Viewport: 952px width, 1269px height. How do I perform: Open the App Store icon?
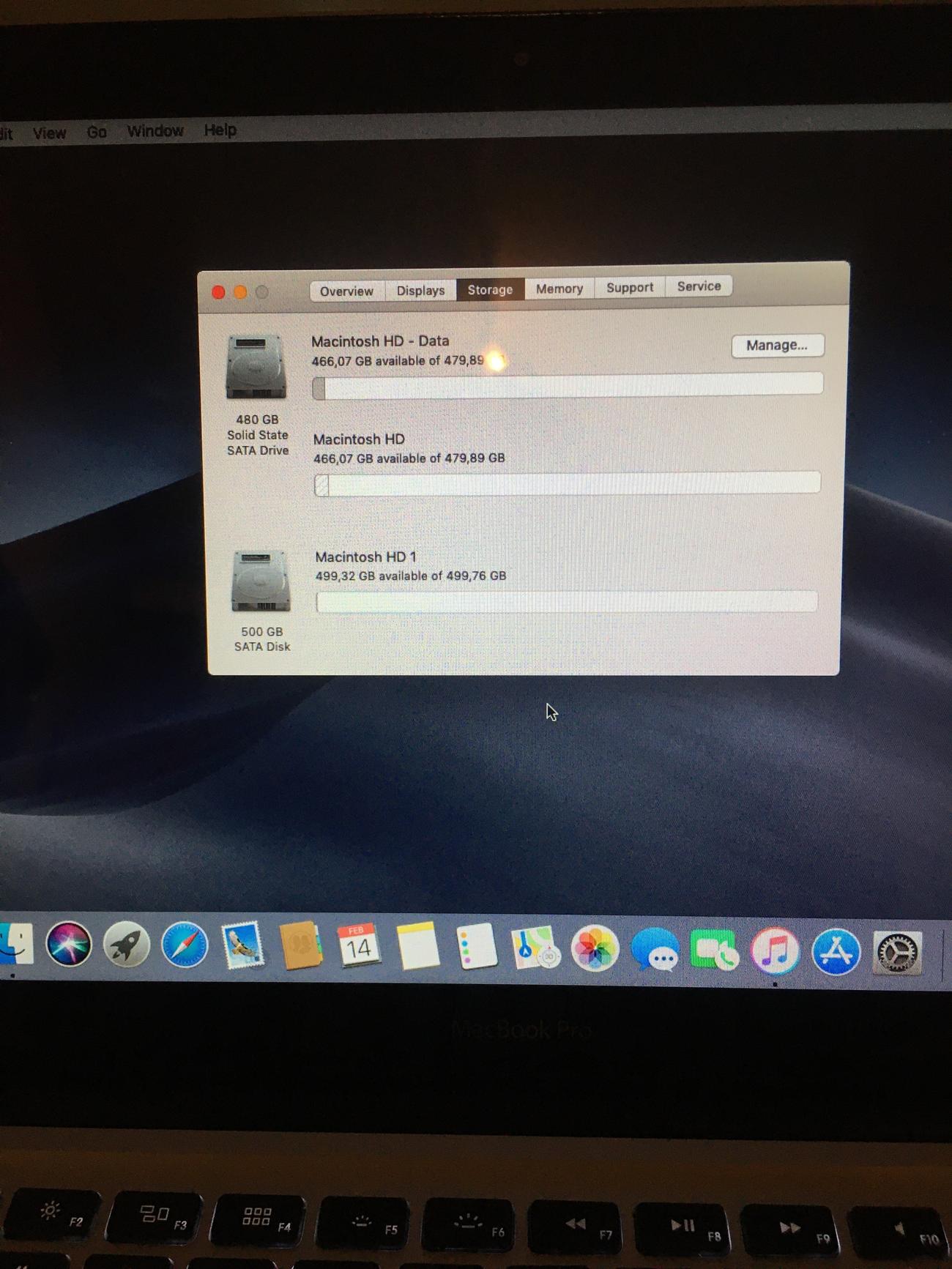836,952
